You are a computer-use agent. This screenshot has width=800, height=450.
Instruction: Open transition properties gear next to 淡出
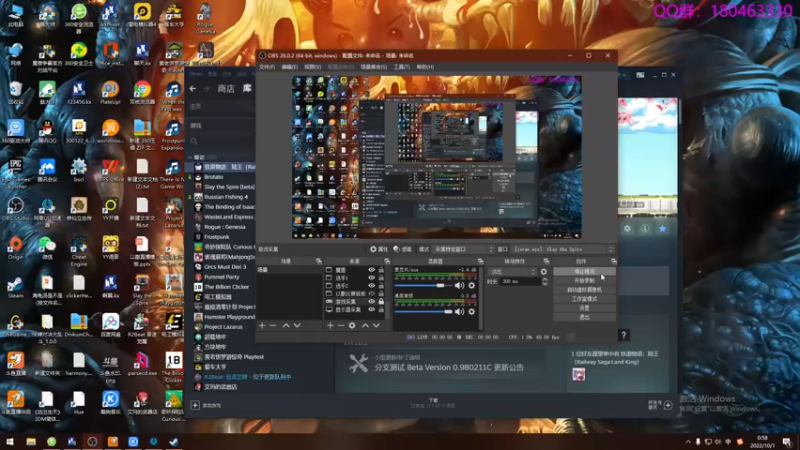tap(544, 272)
